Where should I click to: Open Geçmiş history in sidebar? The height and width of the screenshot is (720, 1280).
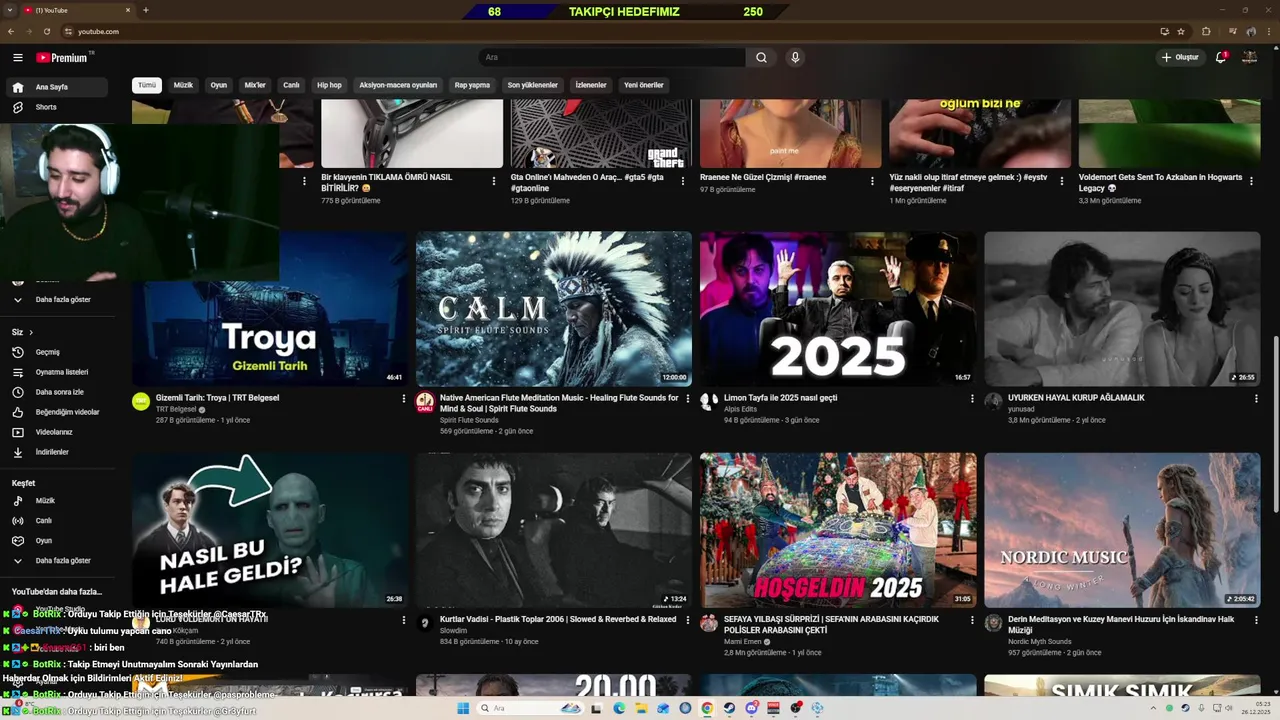coord(58,352)
